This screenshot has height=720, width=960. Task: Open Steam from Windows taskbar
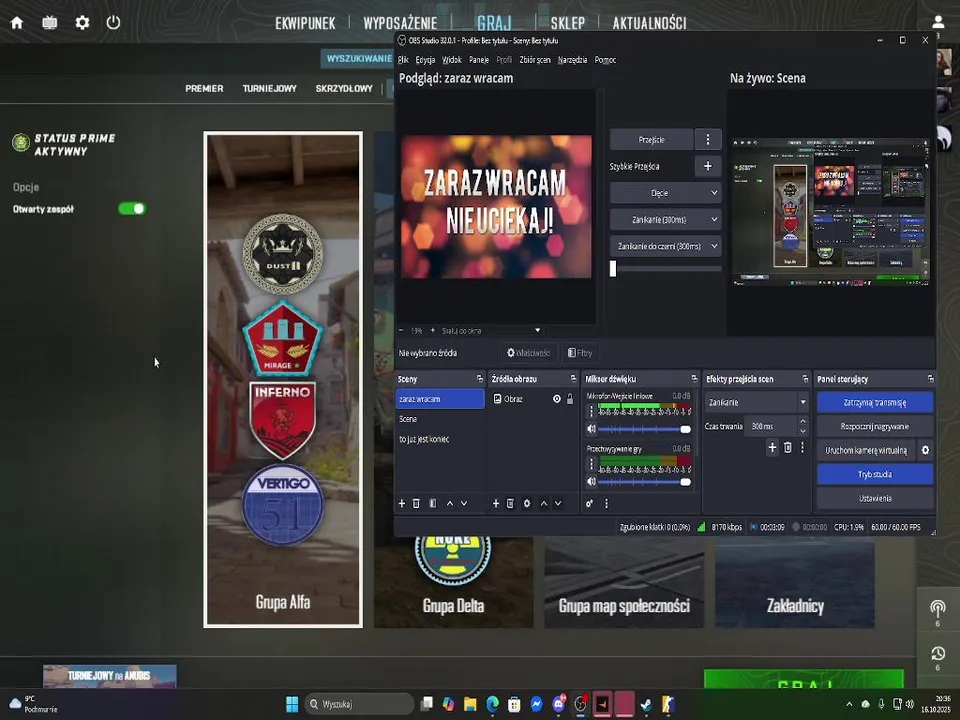(646, 704)
